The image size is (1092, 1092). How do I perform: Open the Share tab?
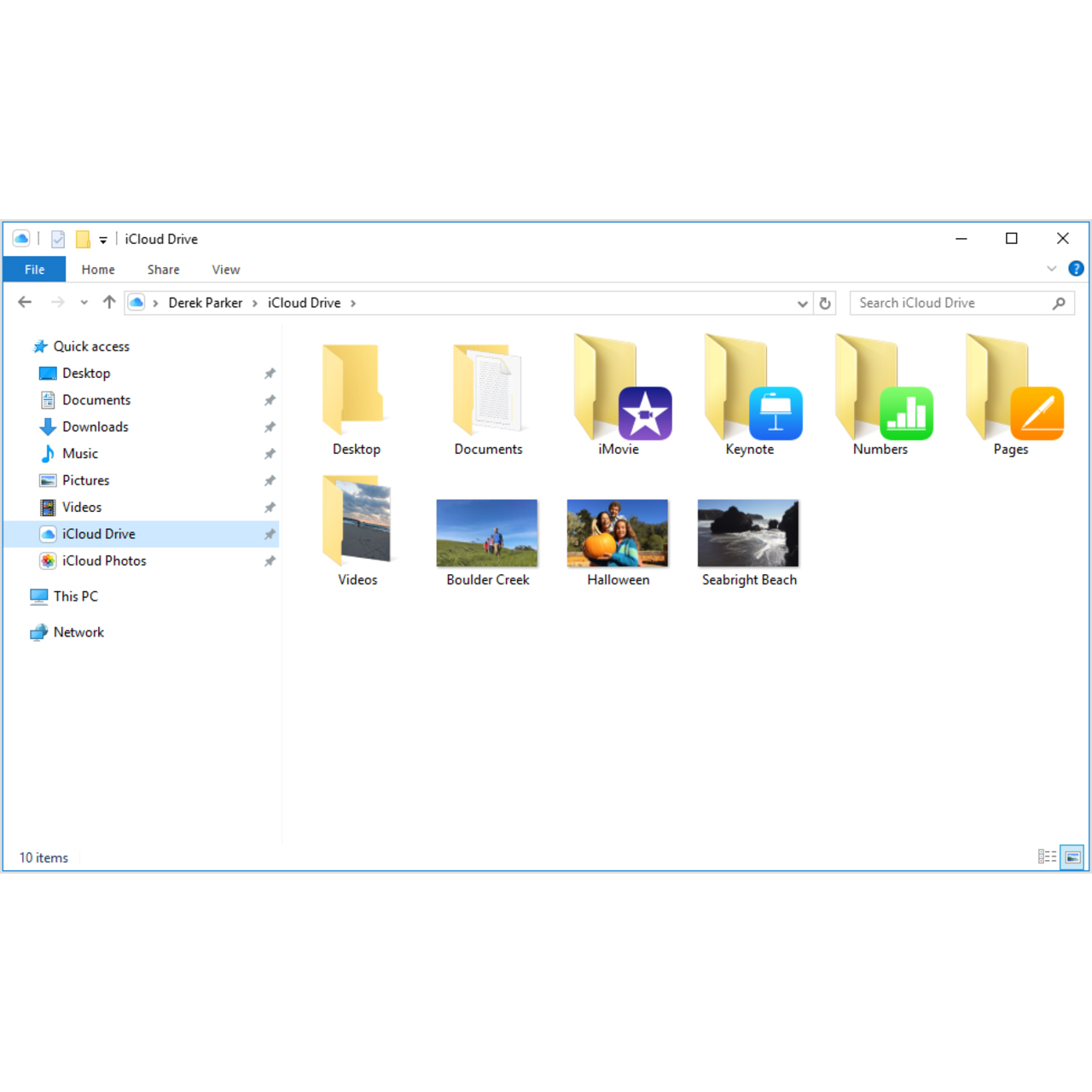coord(163,269)
